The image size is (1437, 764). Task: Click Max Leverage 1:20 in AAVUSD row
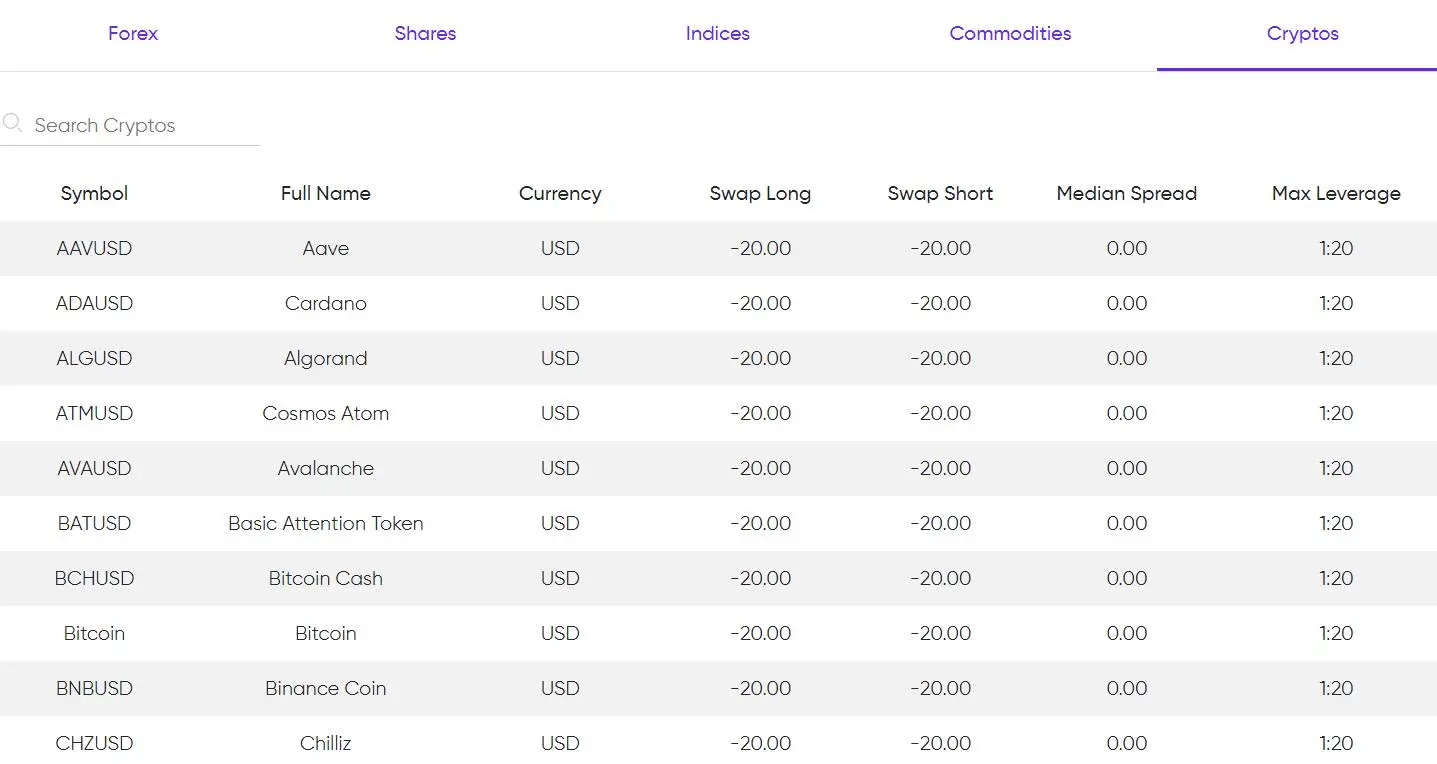[1336, 249]
